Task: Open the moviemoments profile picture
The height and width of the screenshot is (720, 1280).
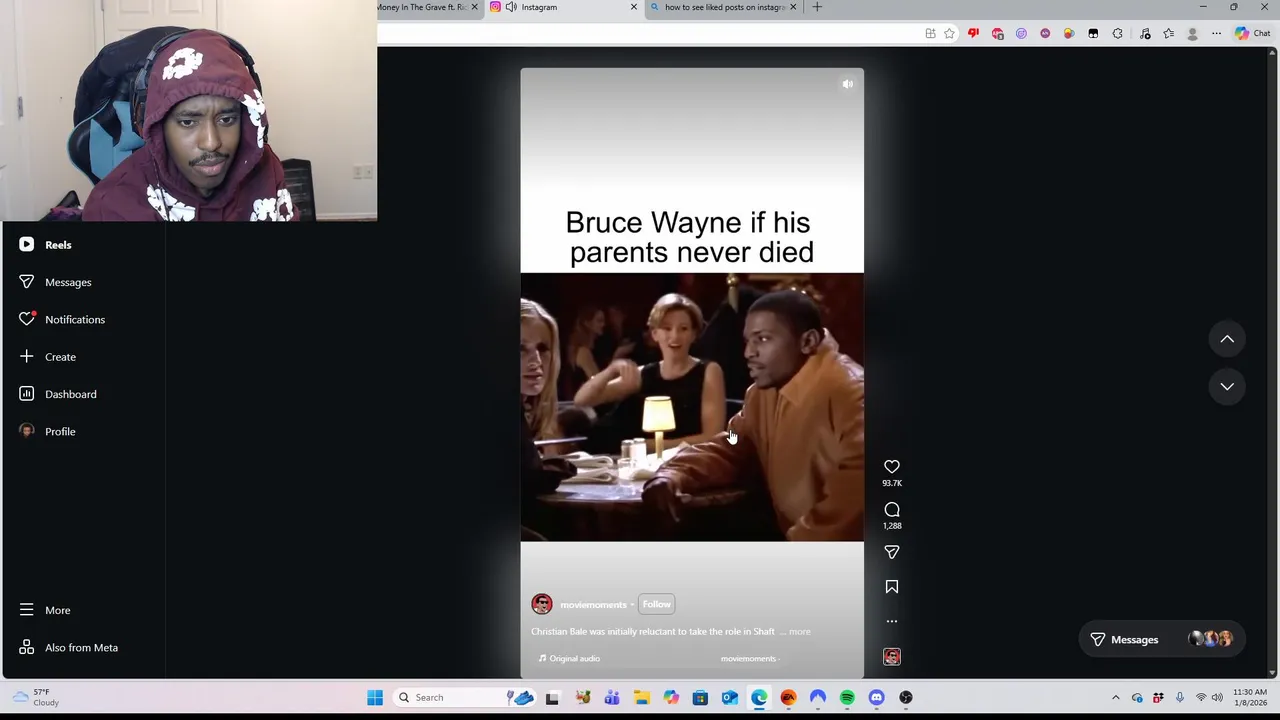Action: point(542,604)
